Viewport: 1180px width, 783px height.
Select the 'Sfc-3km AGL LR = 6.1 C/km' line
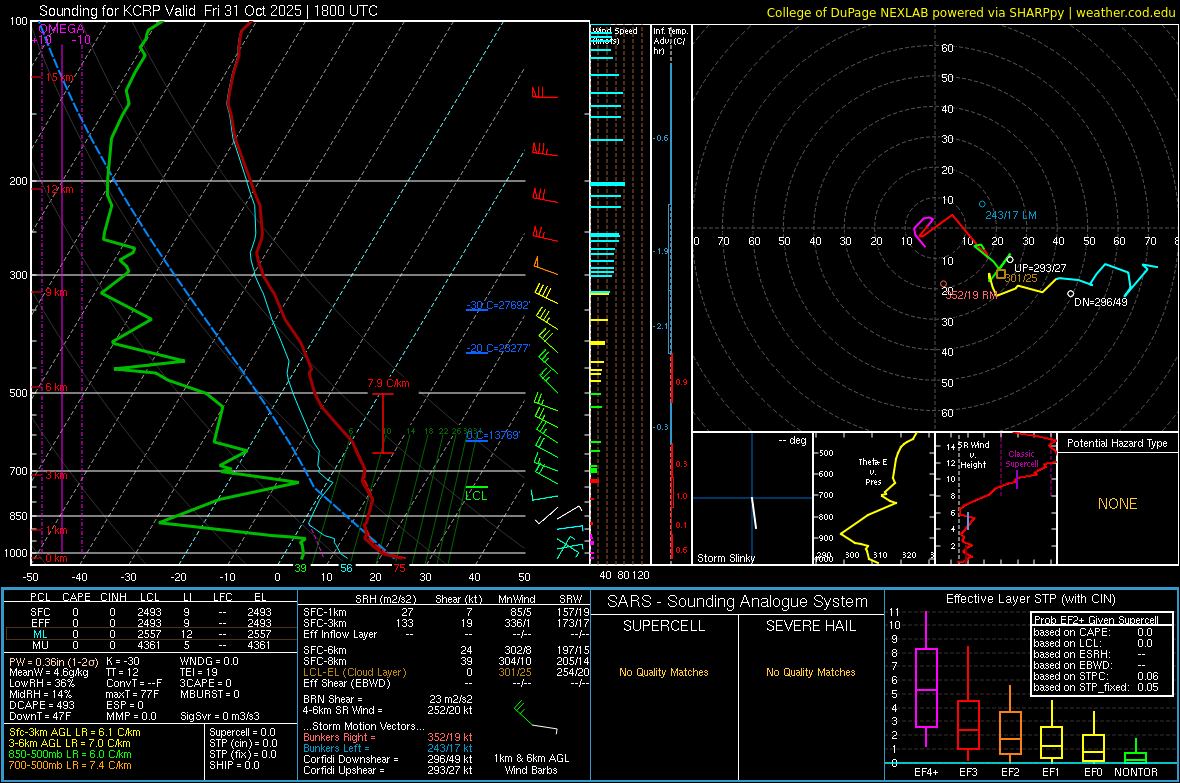[x=75, y=732]
